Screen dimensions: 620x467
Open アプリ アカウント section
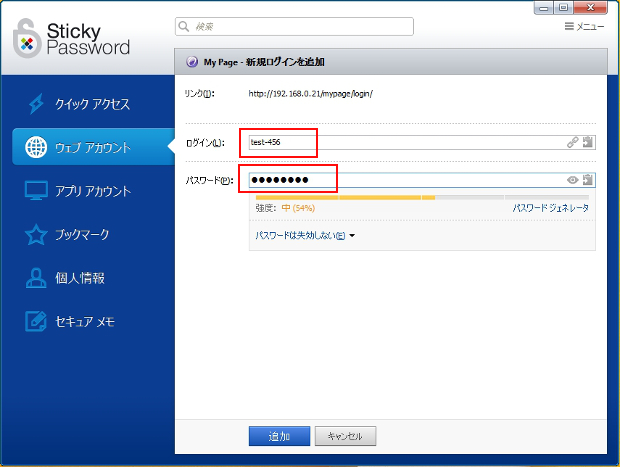coord(93,191)
